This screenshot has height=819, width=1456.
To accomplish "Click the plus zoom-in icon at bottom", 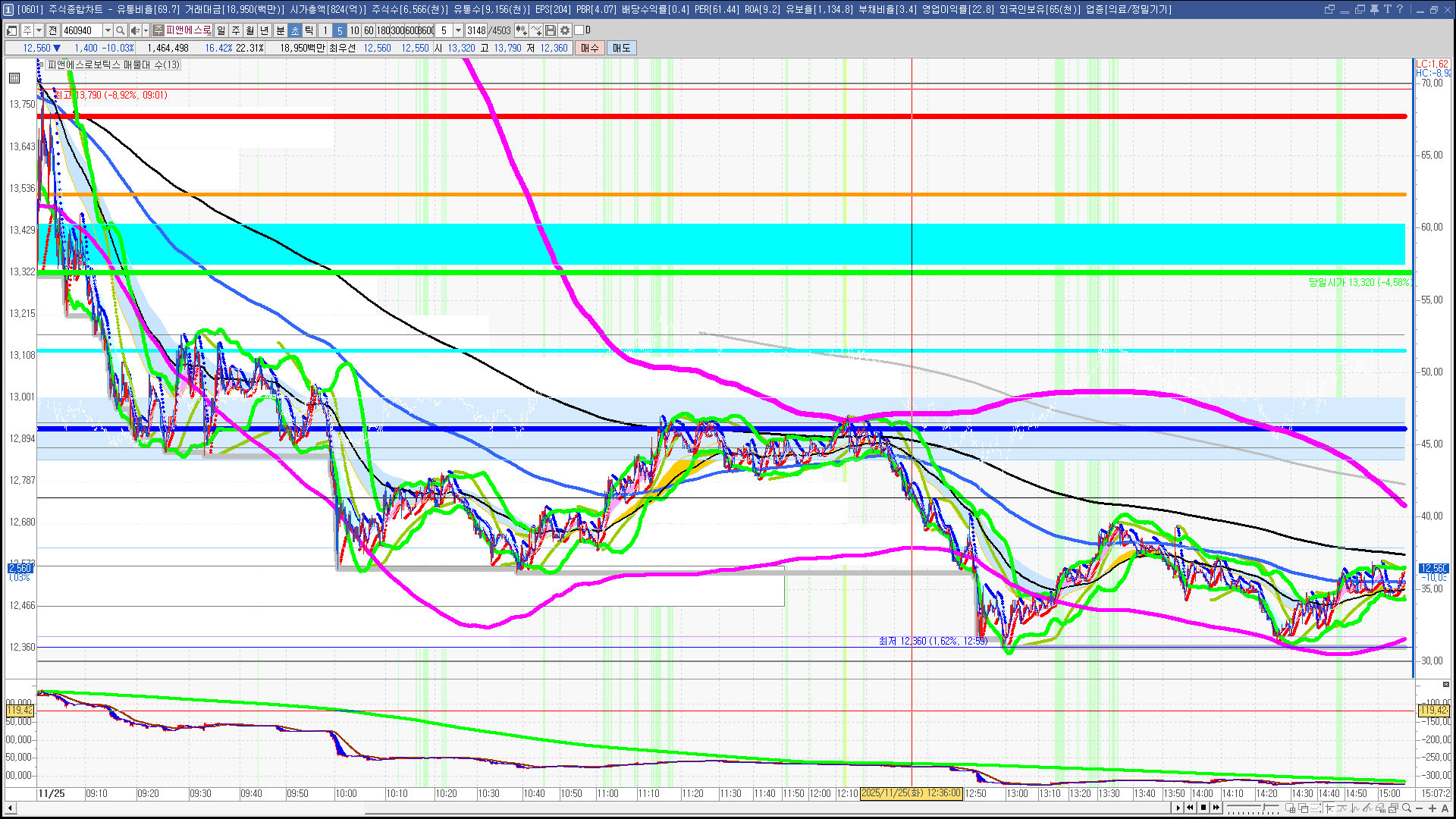I will (1432, 808).
